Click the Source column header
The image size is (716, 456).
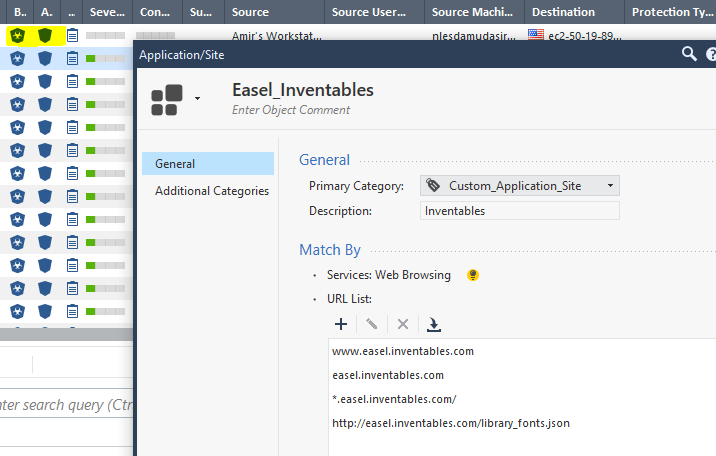(x=274, y=12)
